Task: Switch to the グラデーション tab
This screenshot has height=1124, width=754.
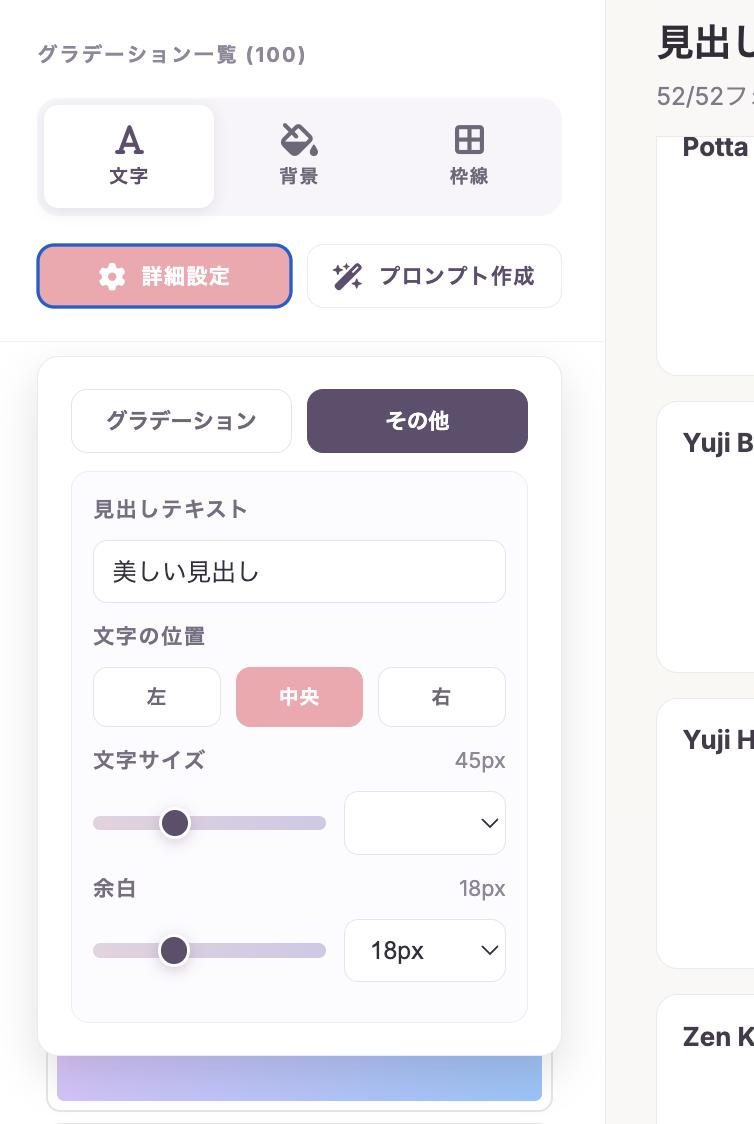Action: pyautogui.click(x=181, y=421)
